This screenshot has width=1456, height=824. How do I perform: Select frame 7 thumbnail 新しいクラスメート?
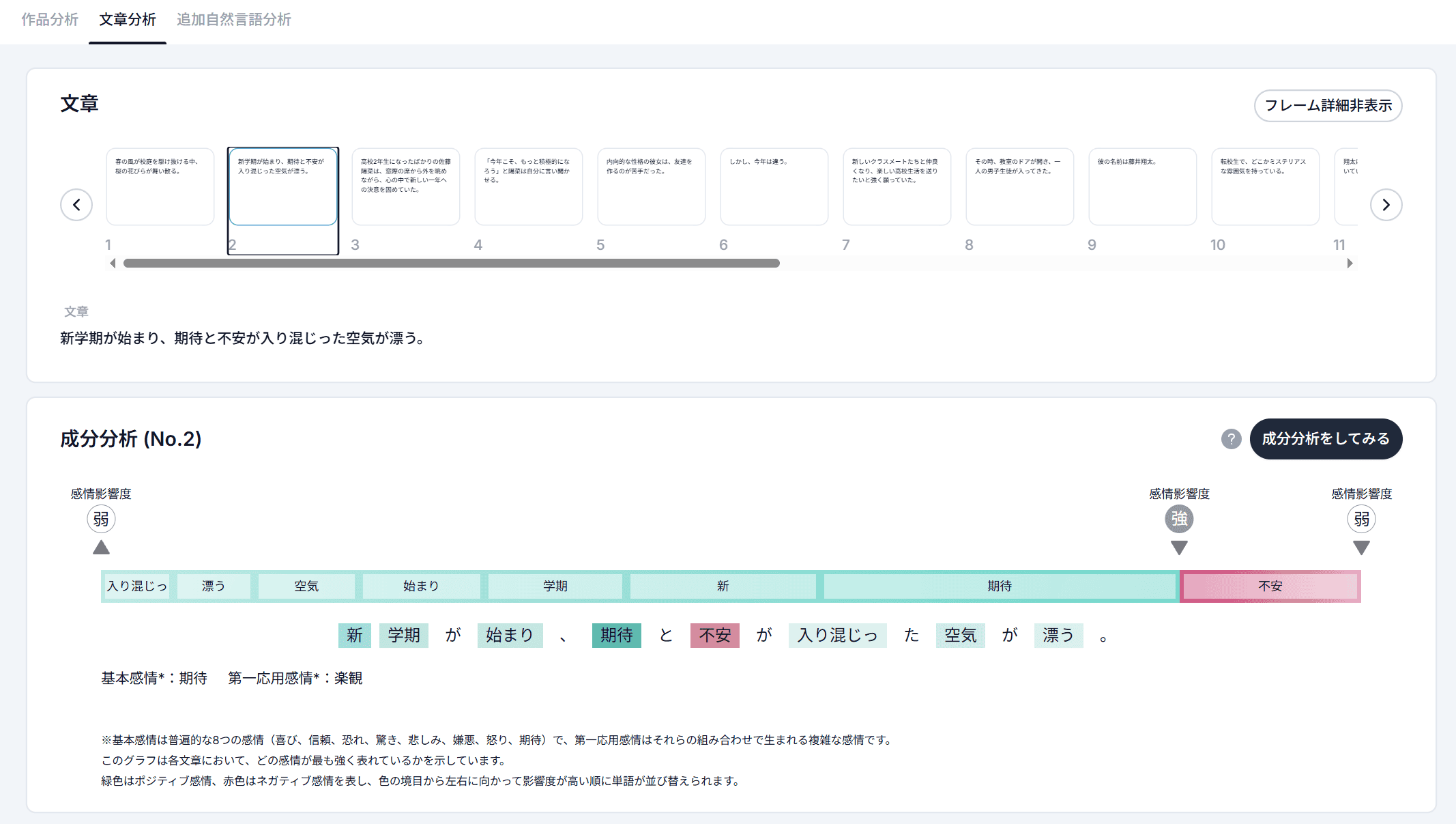click(897, 187)
